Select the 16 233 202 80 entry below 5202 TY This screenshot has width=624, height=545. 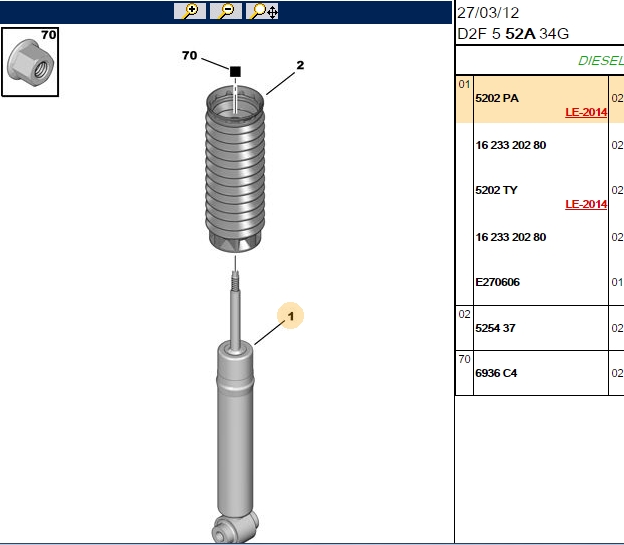(x=511, y=237)
